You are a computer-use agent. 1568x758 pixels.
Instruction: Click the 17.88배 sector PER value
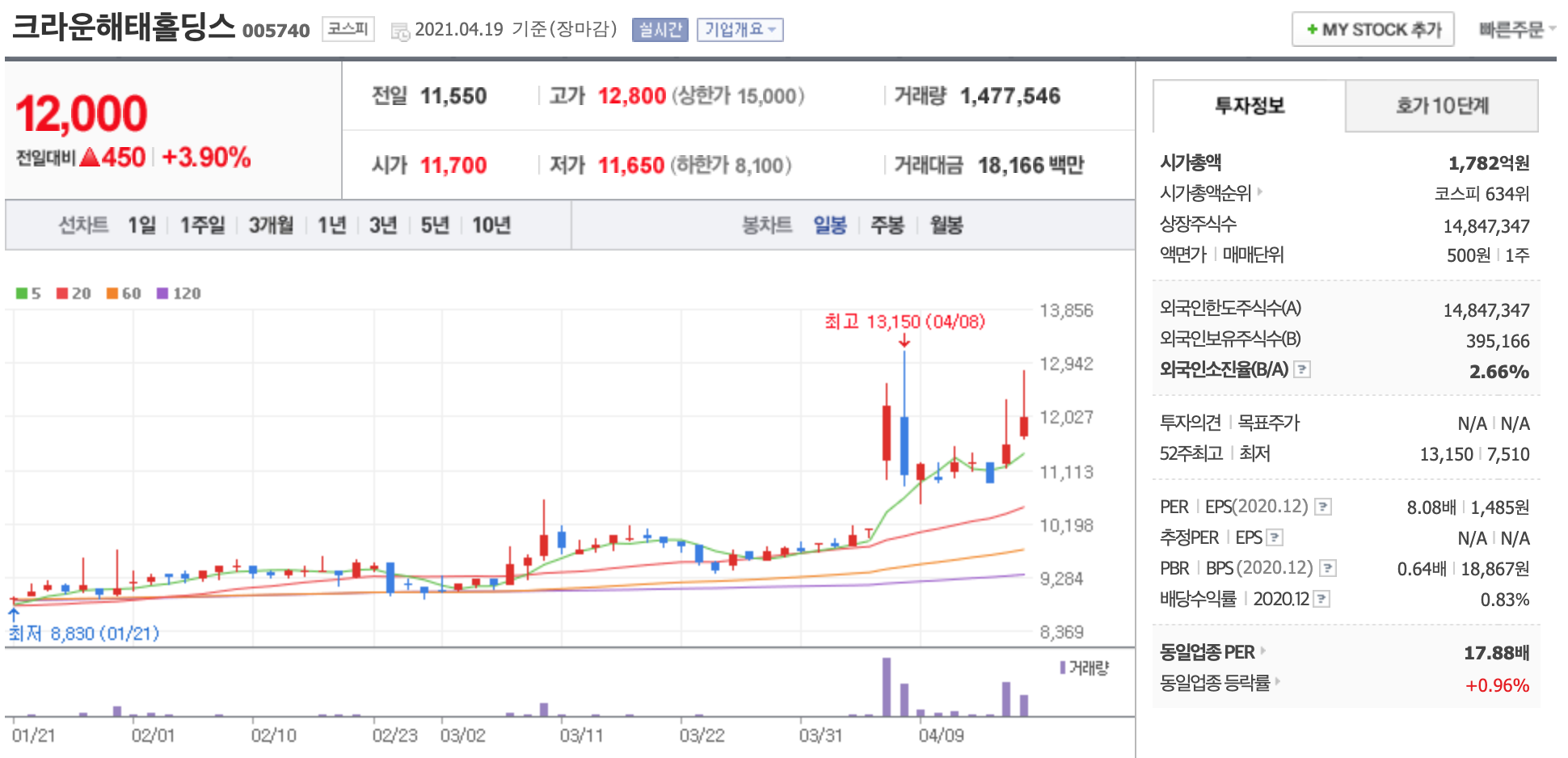(1497, 653)
